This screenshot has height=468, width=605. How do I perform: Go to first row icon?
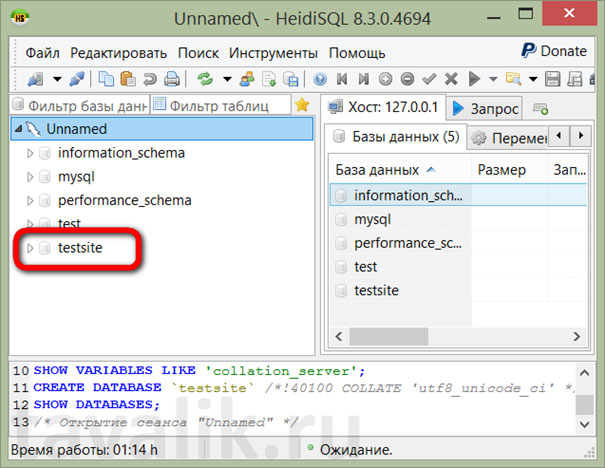(x=342, y=79)
